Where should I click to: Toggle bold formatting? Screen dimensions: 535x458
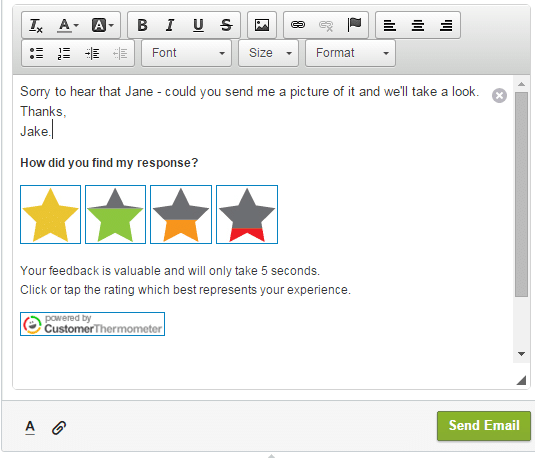pyautogui.click(x=142, y=25)
